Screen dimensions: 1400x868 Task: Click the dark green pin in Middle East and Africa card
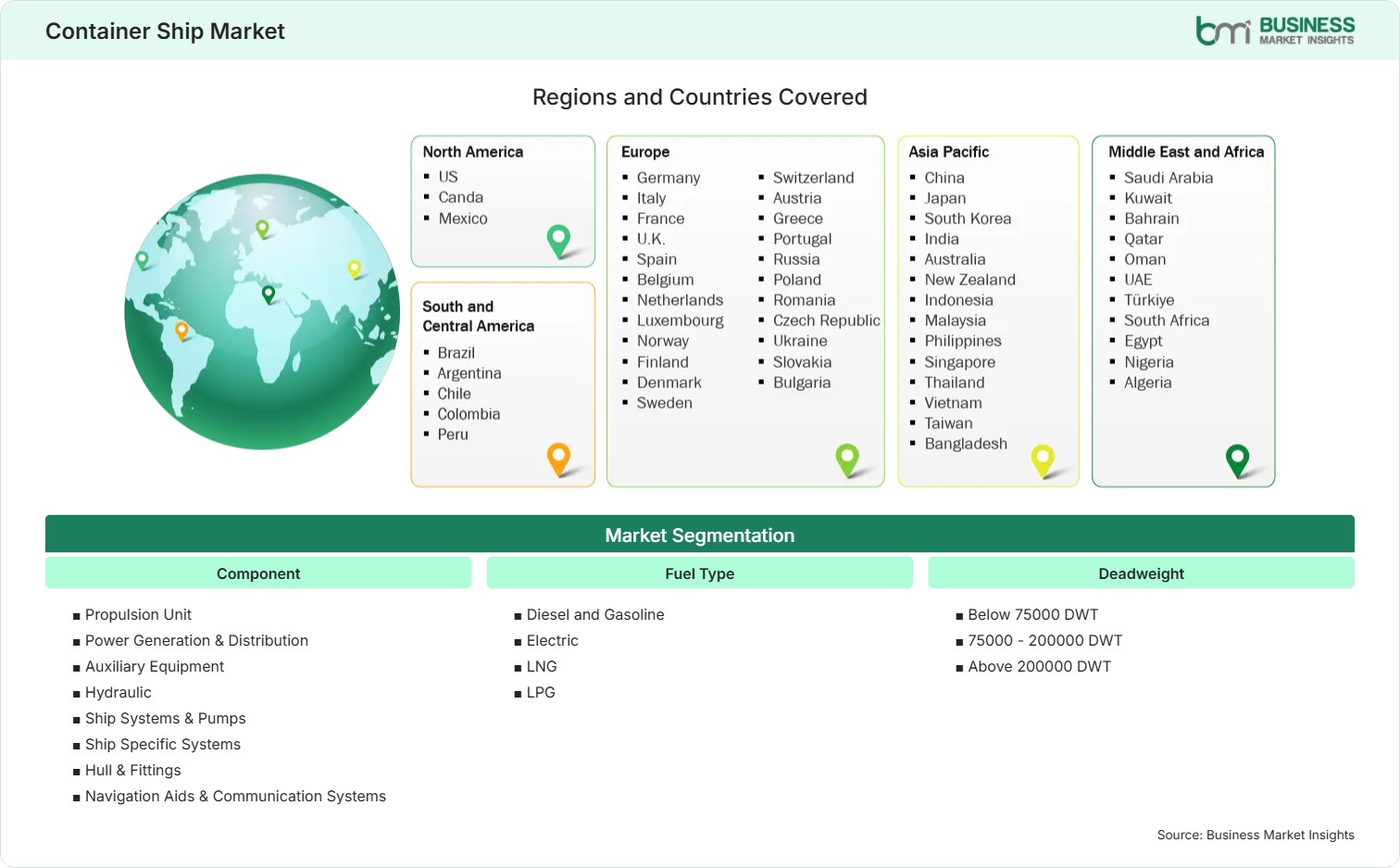[x=1237, y=460]
